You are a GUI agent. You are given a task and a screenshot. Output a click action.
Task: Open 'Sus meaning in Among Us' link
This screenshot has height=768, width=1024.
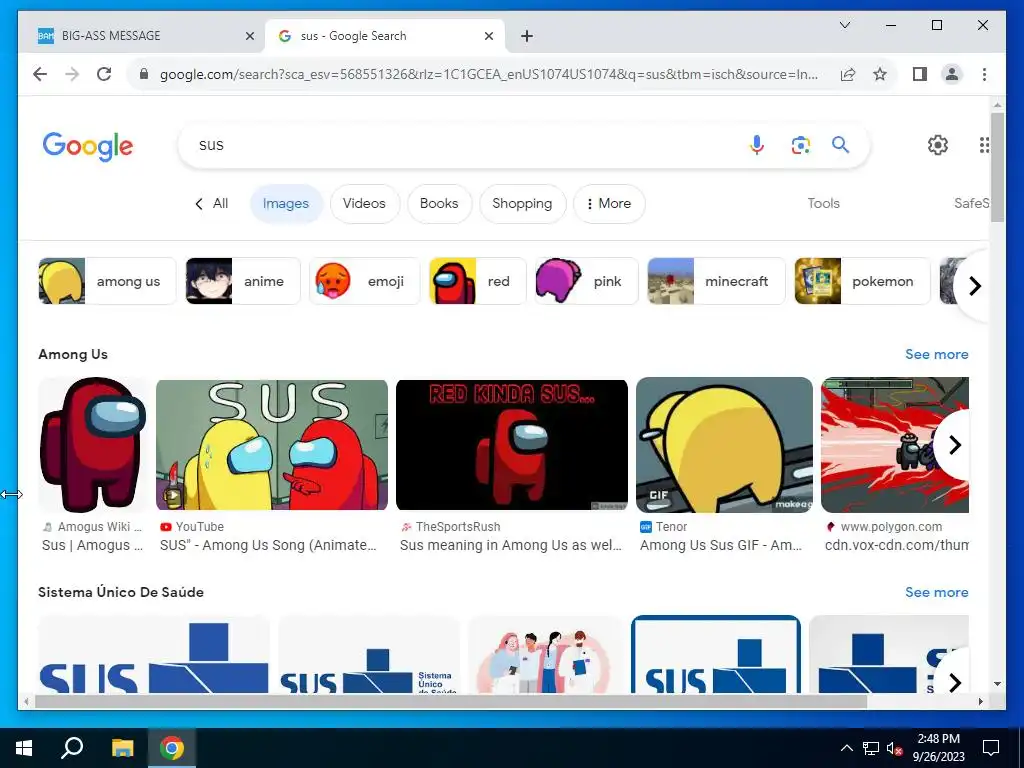[x=510, y=545]
